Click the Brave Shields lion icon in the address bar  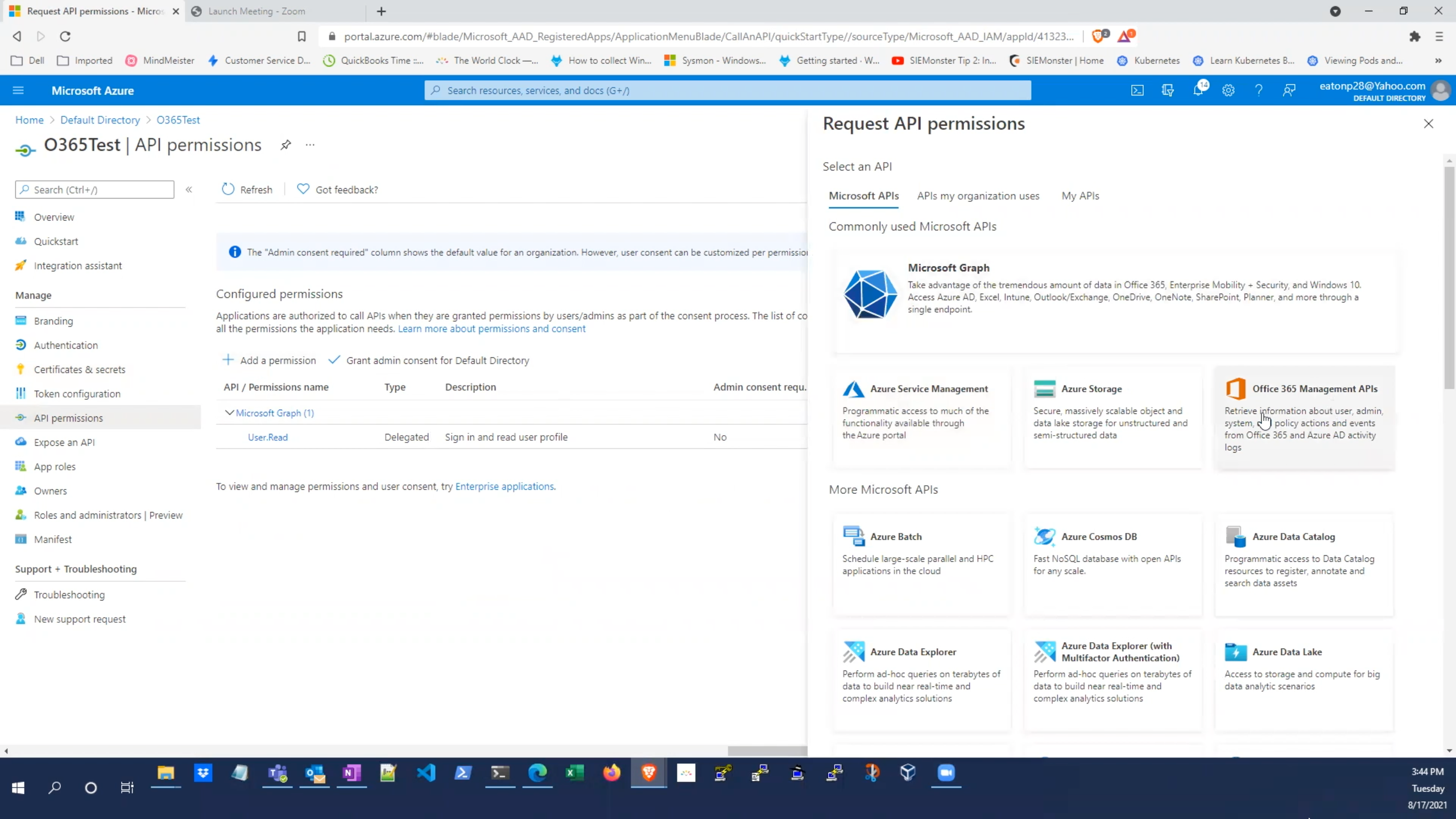point(1098,35)
